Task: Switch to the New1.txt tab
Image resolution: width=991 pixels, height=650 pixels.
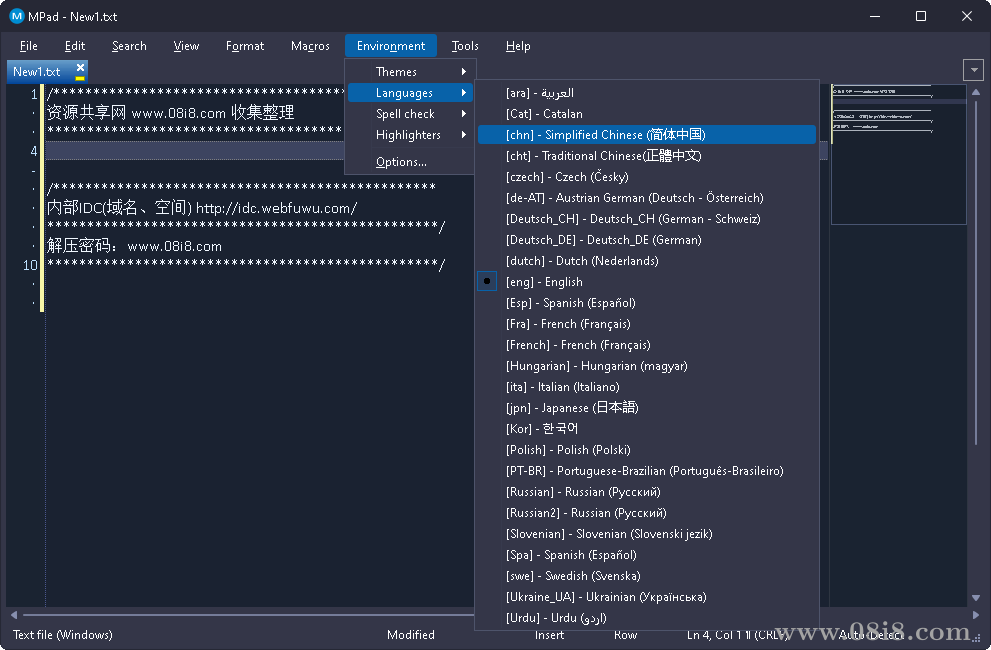Action: 37,71
